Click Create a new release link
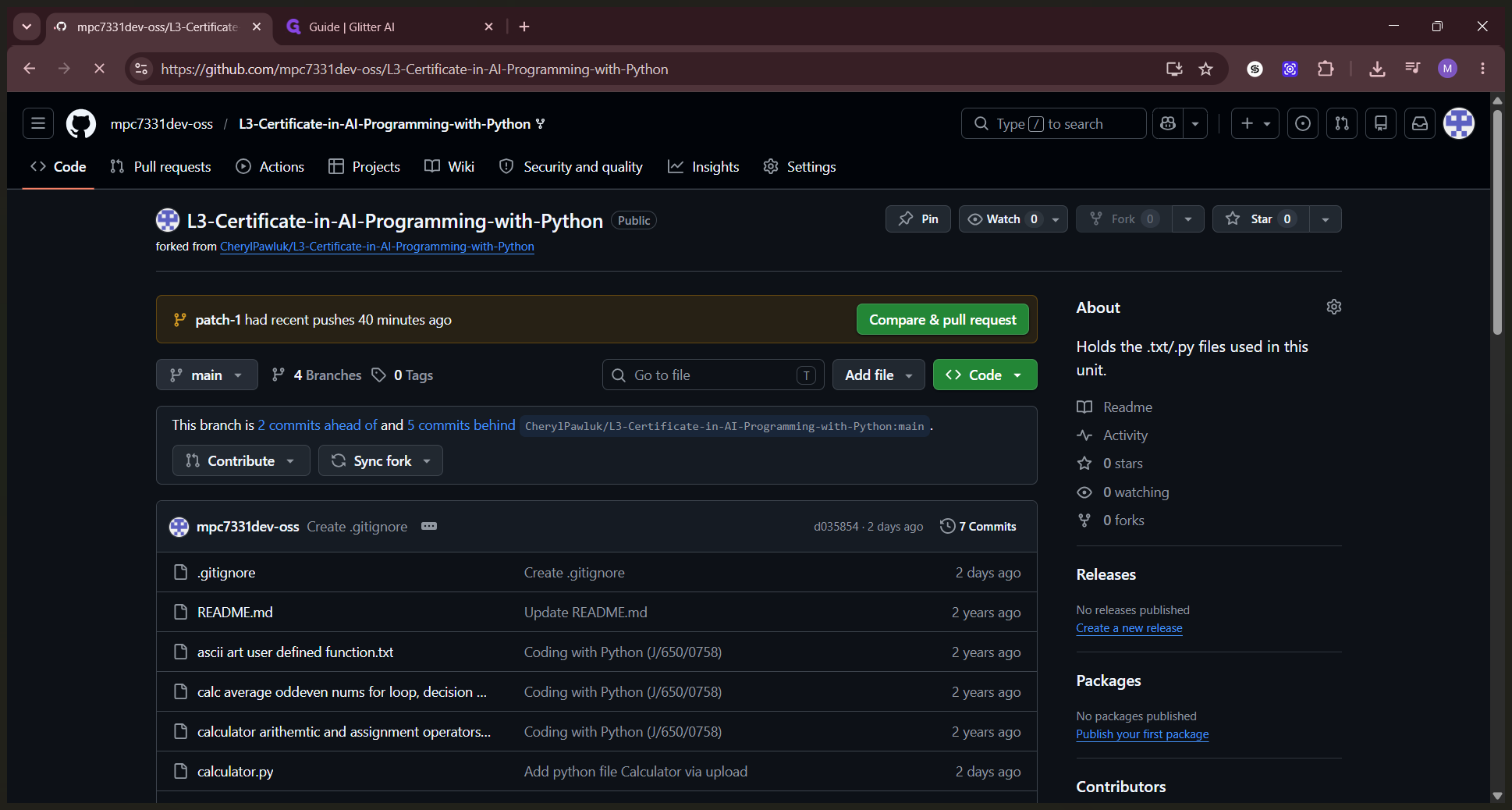Image resolution: width=1512 pixels, height=810 pixels. pyautogui.click(x=1129, y=628)
